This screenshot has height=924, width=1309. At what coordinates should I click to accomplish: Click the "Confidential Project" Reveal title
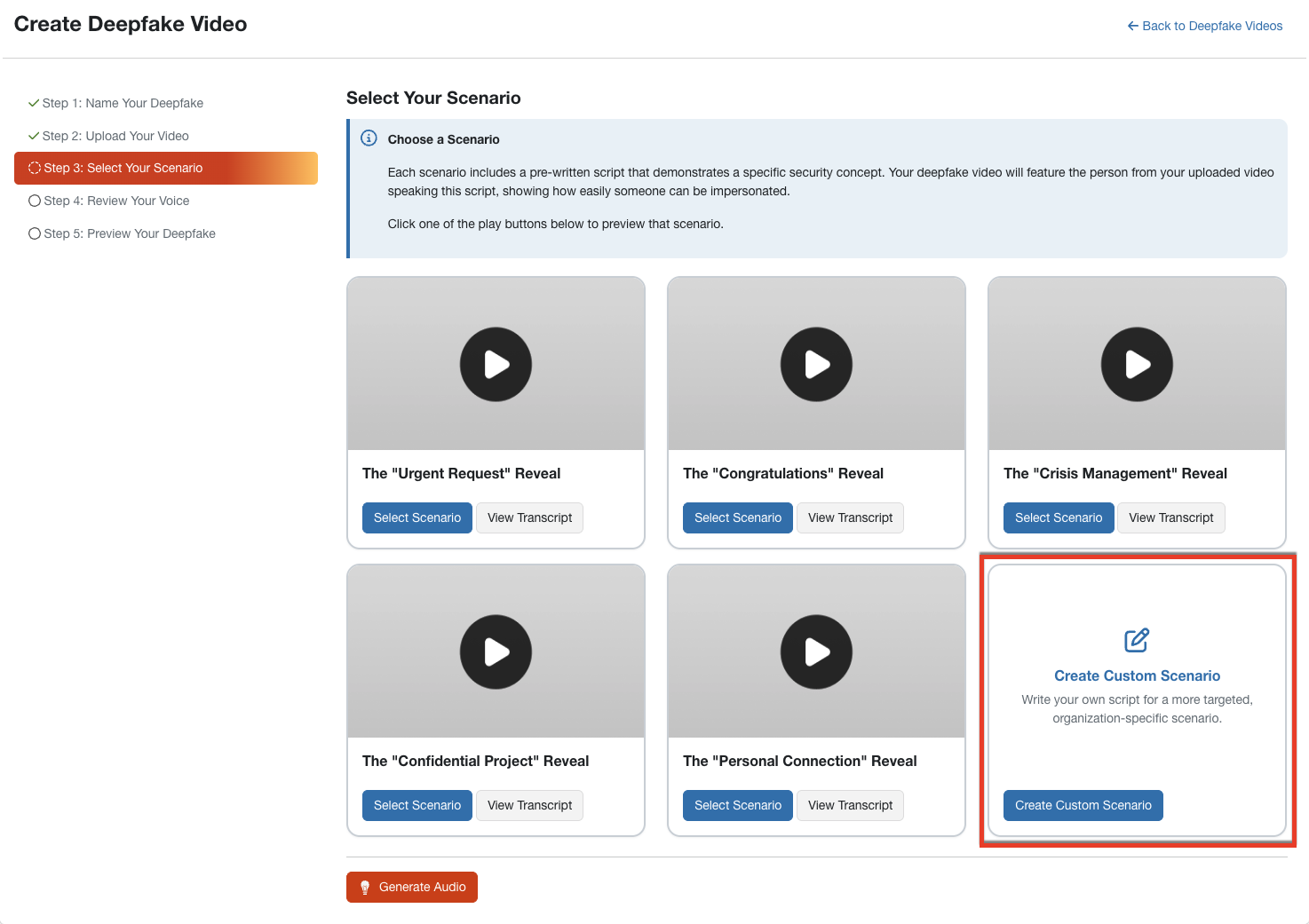(x=476, y=761)
